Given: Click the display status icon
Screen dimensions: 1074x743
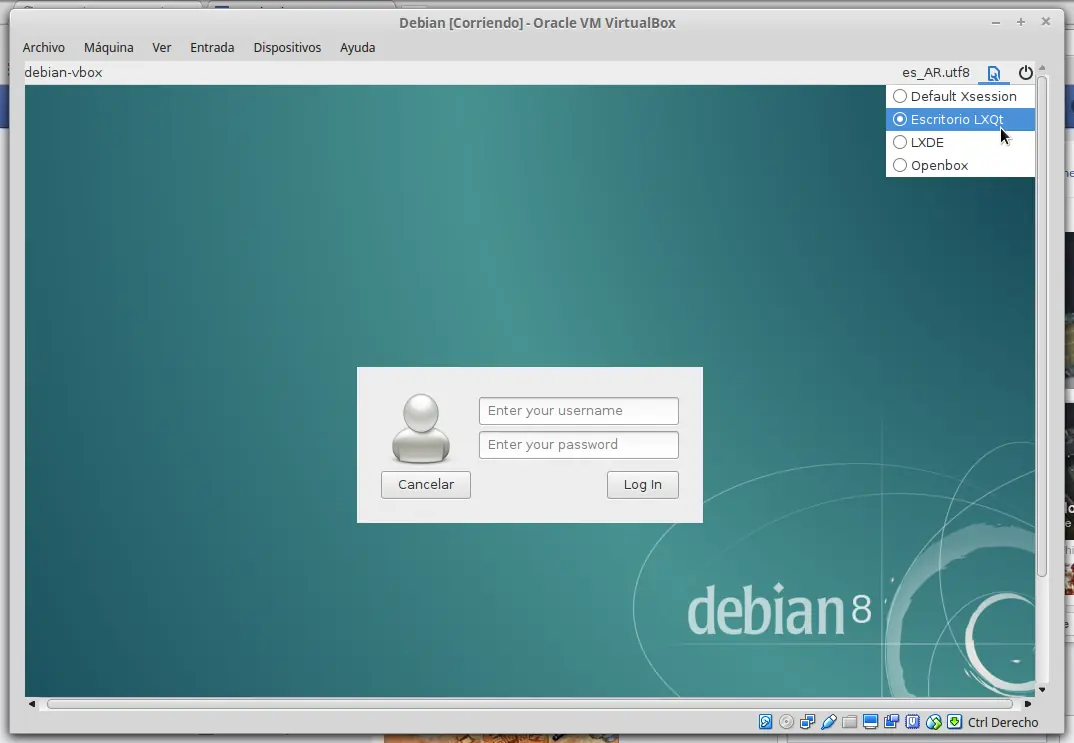Looking at the screenshot, I should [x=871, y=722].
